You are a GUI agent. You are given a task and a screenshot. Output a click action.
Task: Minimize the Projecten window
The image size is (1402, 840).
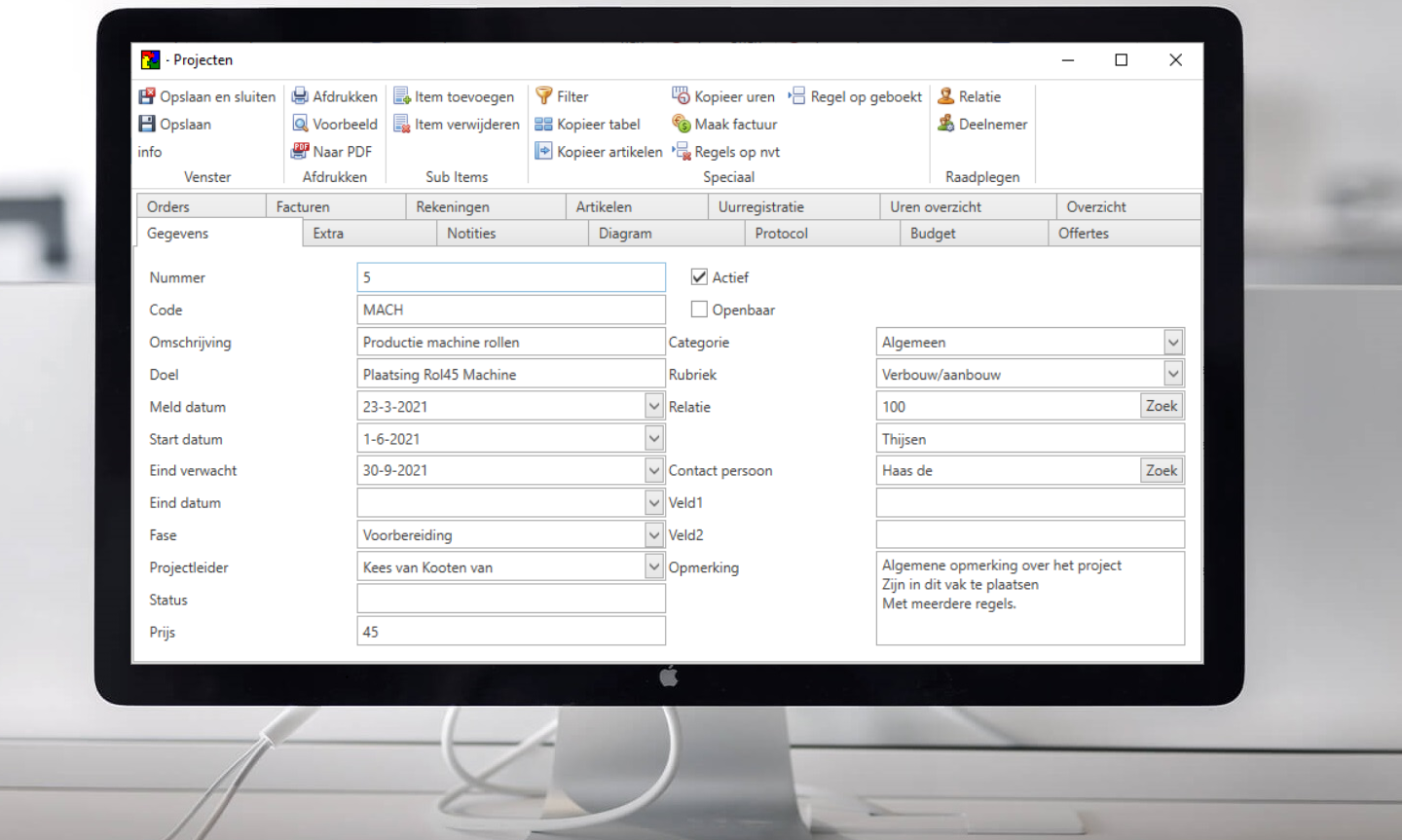point(1068,60)
